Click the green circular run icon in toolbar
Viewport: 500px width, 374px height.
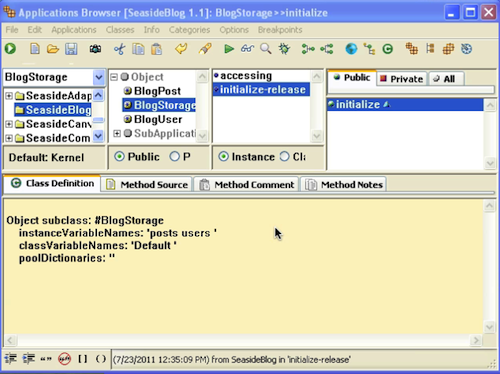(10, 49)
